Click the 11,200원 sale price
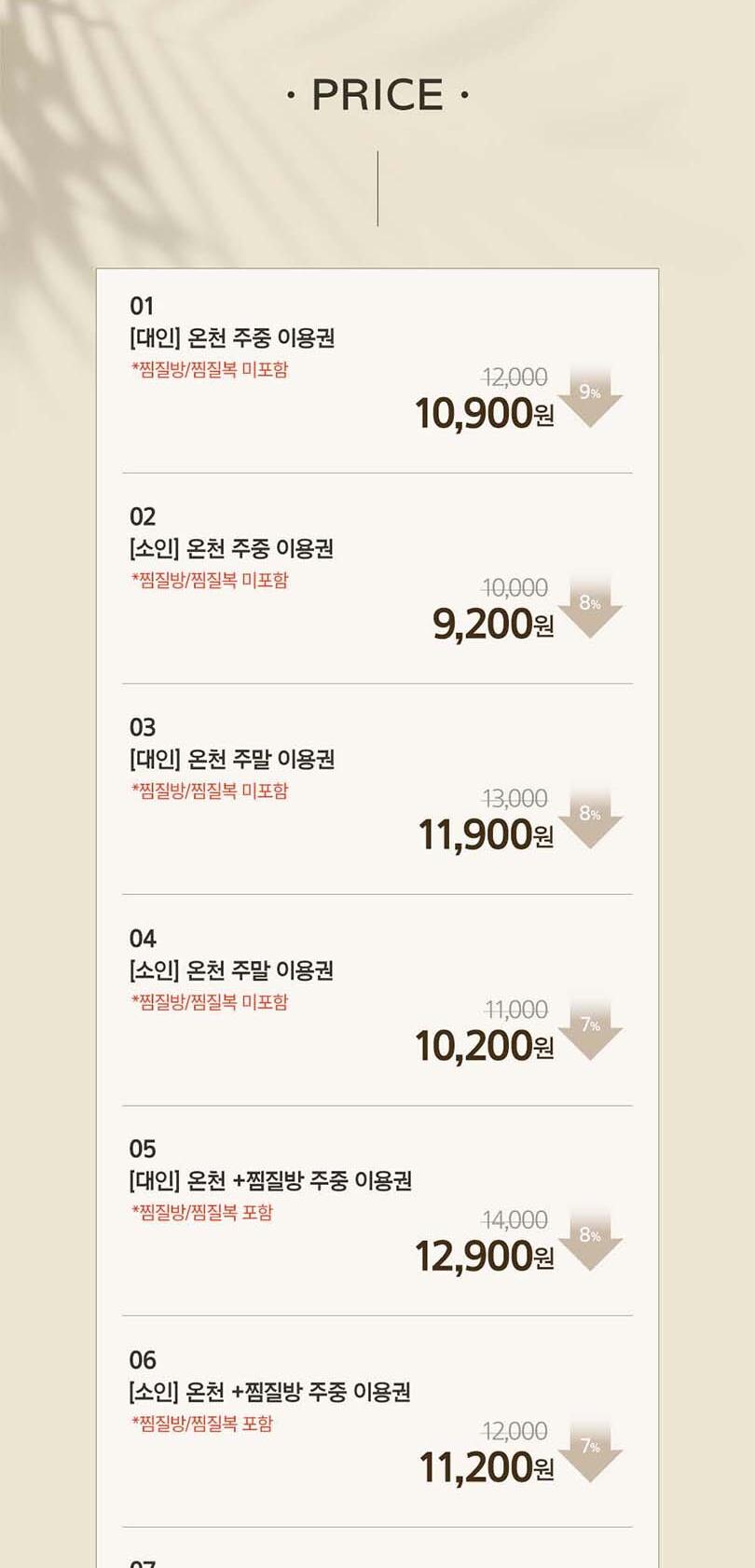 (x=486, y=1467)
